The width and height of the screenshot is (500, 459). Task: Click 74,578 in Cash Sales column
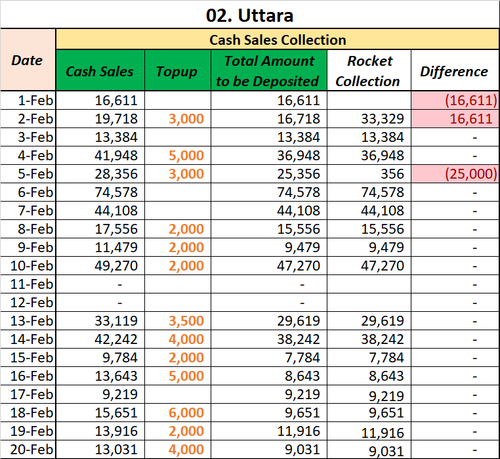click(100, 192)
